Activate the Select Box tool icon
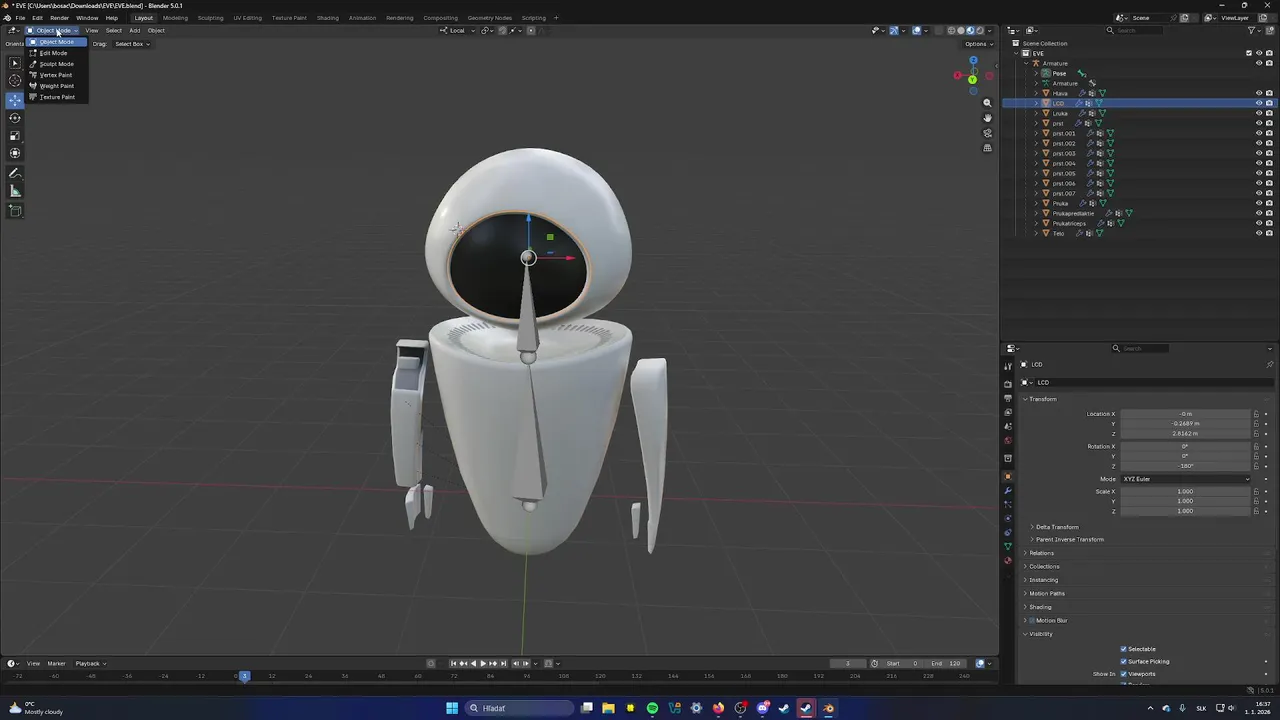Screen dimensions: 1280x720 pos(15,62)
